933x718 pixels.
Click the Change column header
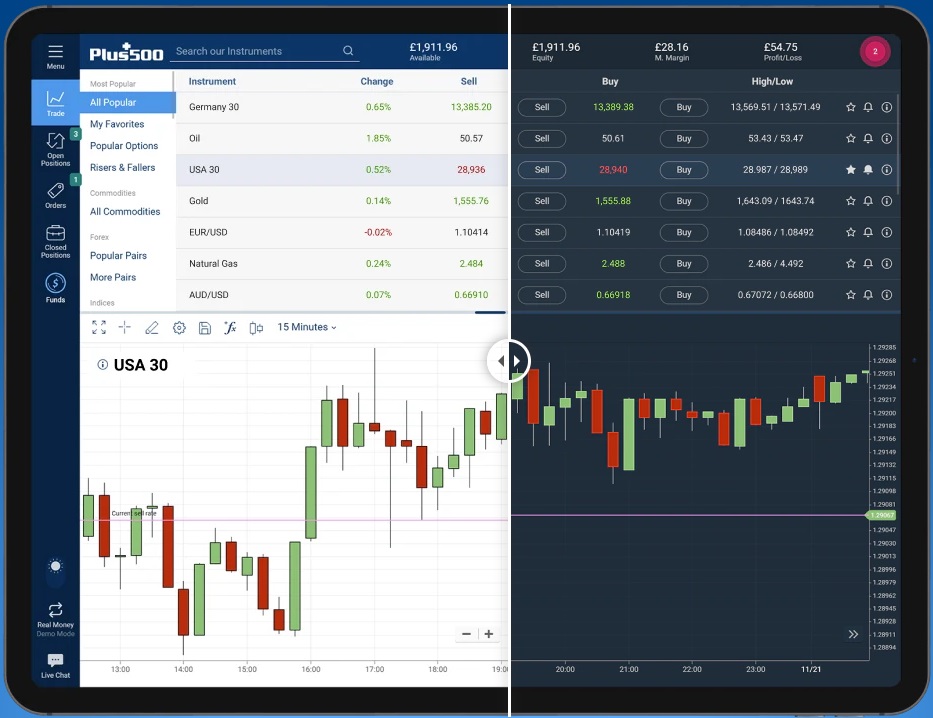377,81
